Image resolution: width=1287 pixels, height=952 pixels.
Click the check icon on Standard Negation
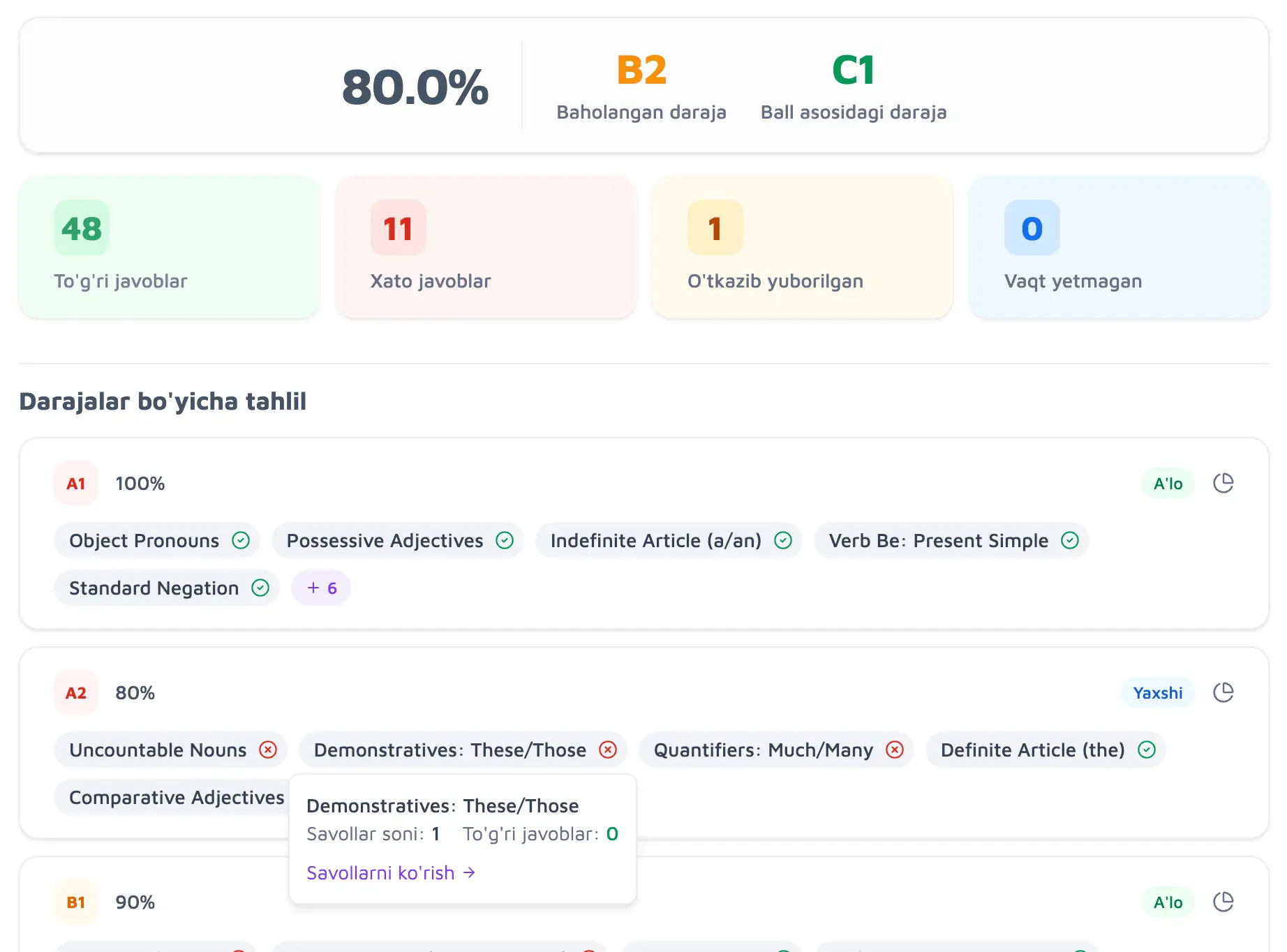(x=260, y=588)
